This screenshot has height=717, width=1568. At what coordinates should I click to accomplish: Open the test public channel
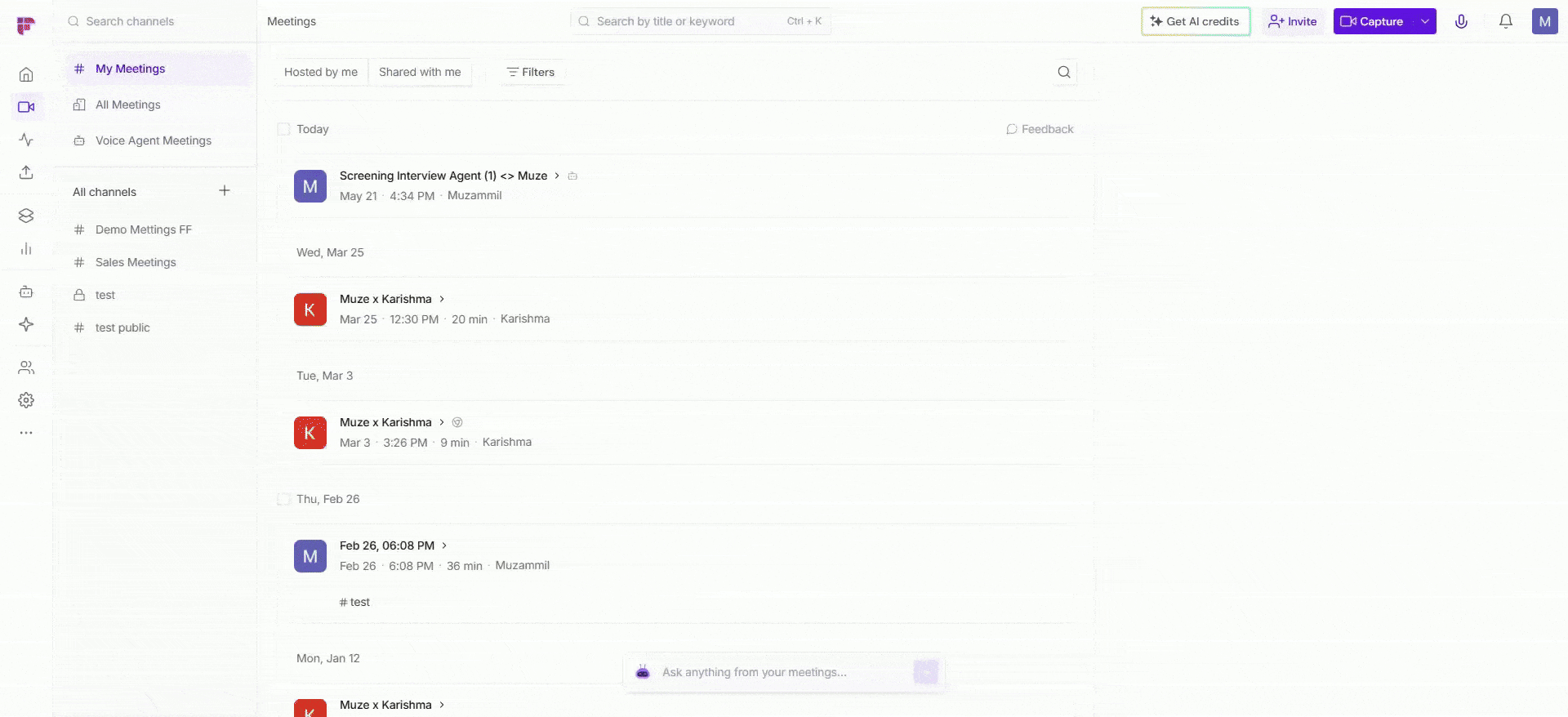click(x=159, y=327)
